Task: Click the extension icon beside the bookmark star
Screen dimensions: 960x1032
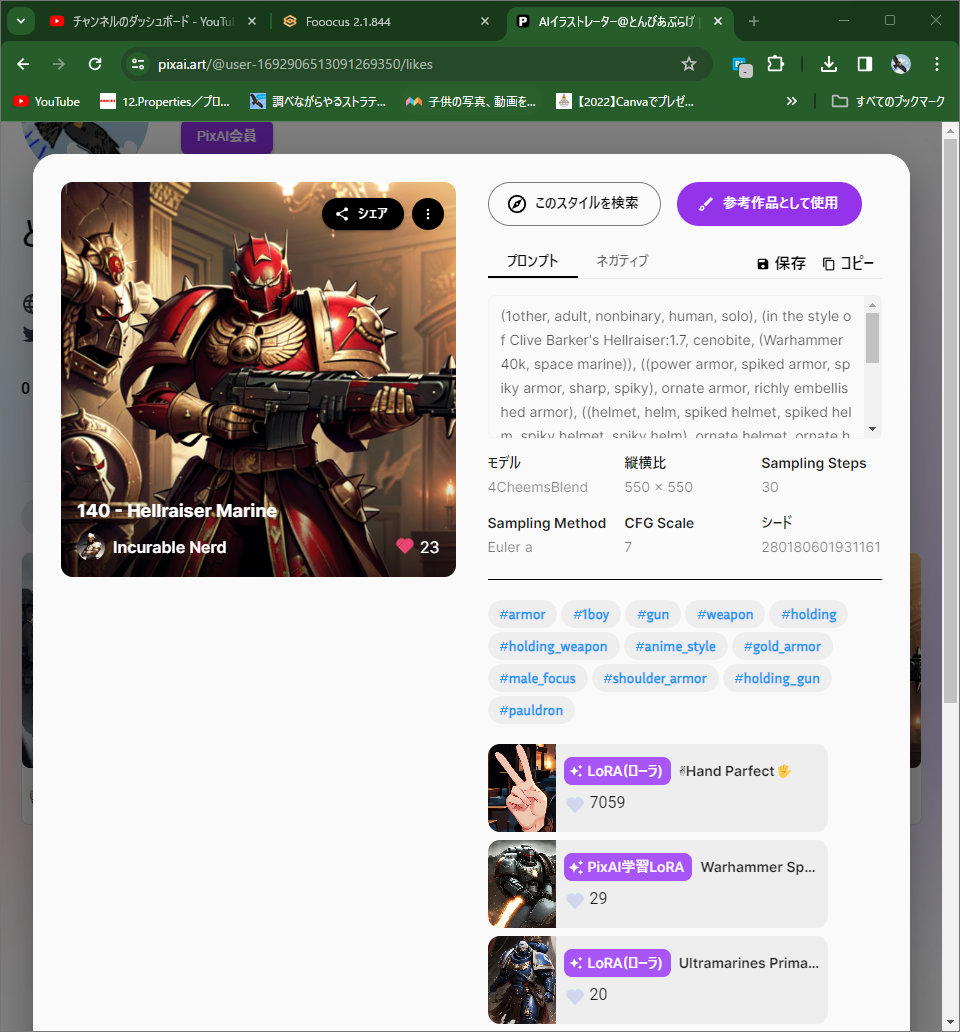Action: point(742,66)
